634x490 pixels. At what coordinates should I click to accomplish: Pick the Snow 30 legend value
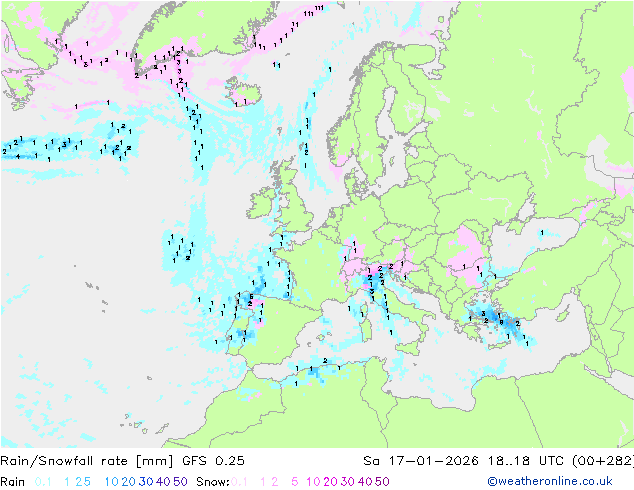point(348,482)
